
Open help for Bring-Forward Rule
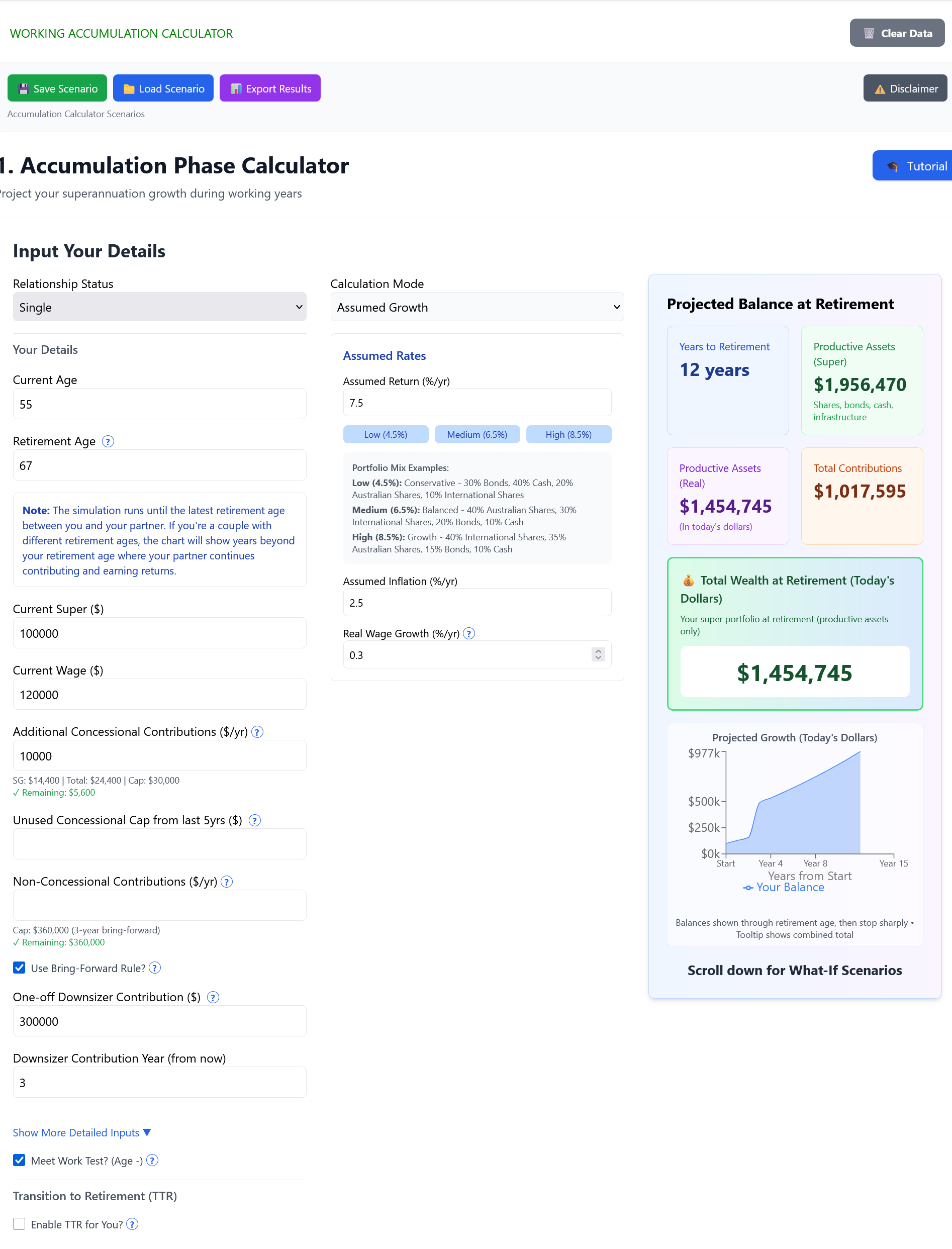pos(154,968)
